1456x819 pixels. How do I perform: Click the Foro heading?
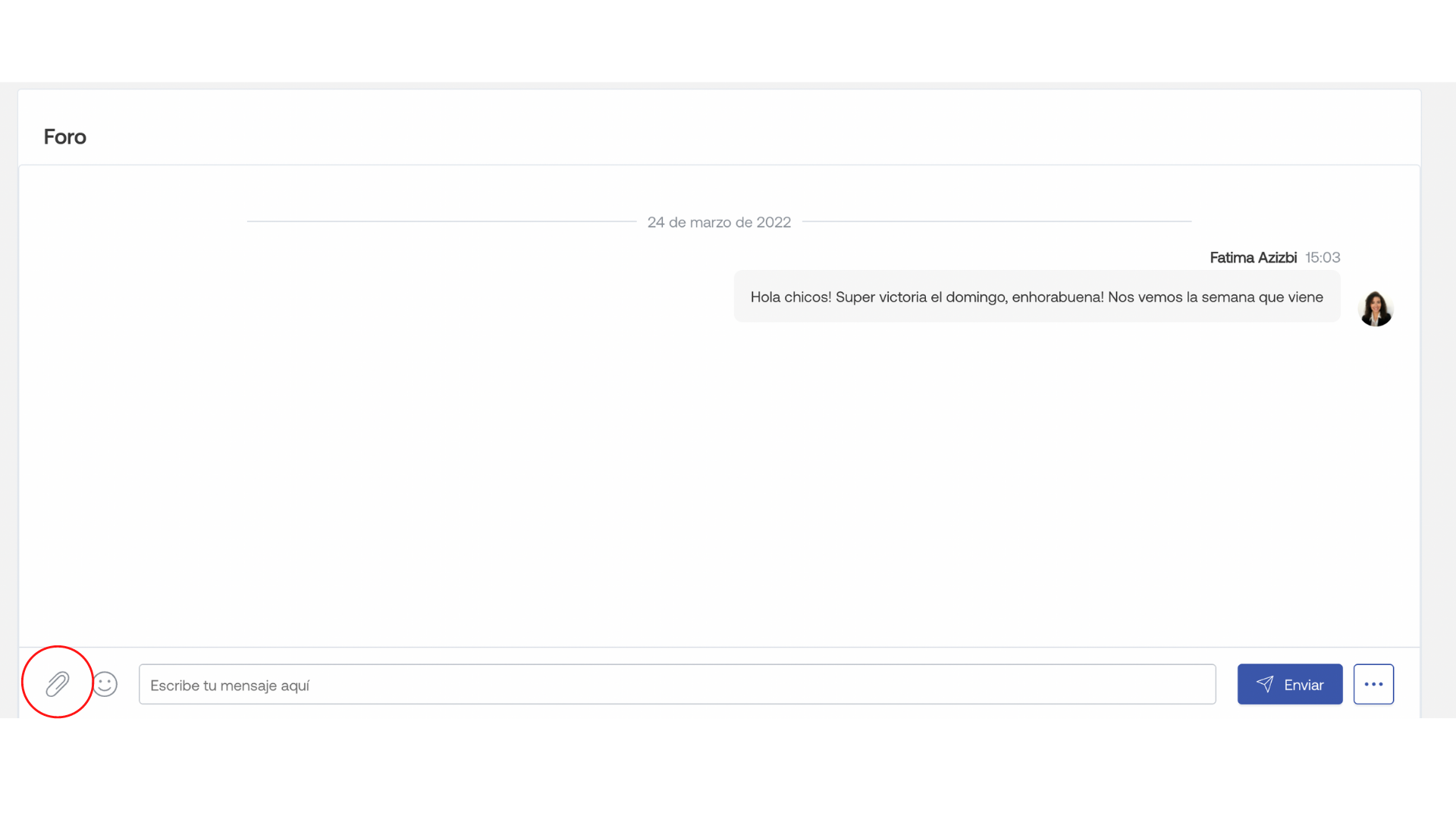(x=64, y=136)
